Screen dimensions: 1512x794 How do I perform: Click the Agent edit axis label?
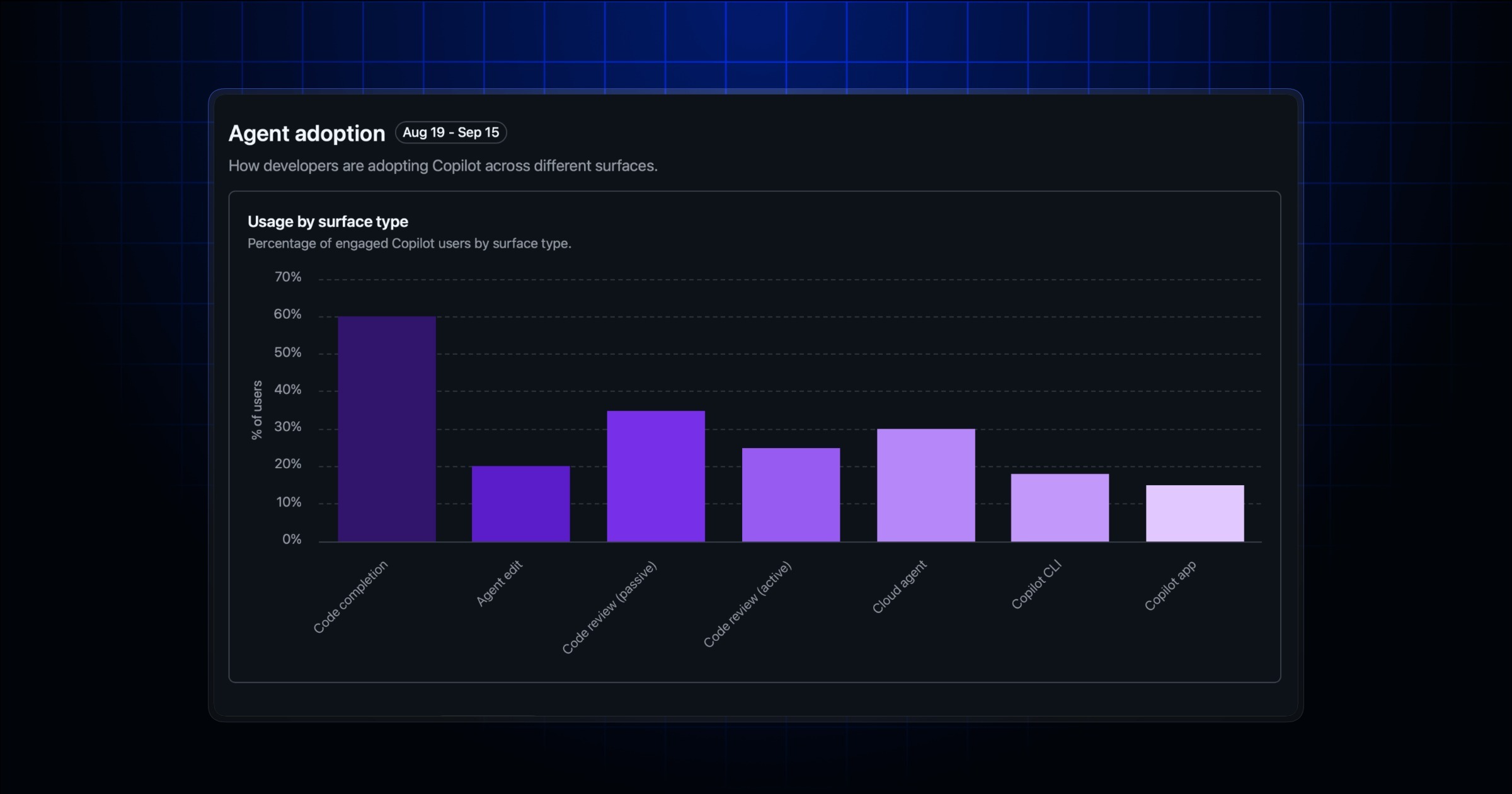[x=499, y=584]
